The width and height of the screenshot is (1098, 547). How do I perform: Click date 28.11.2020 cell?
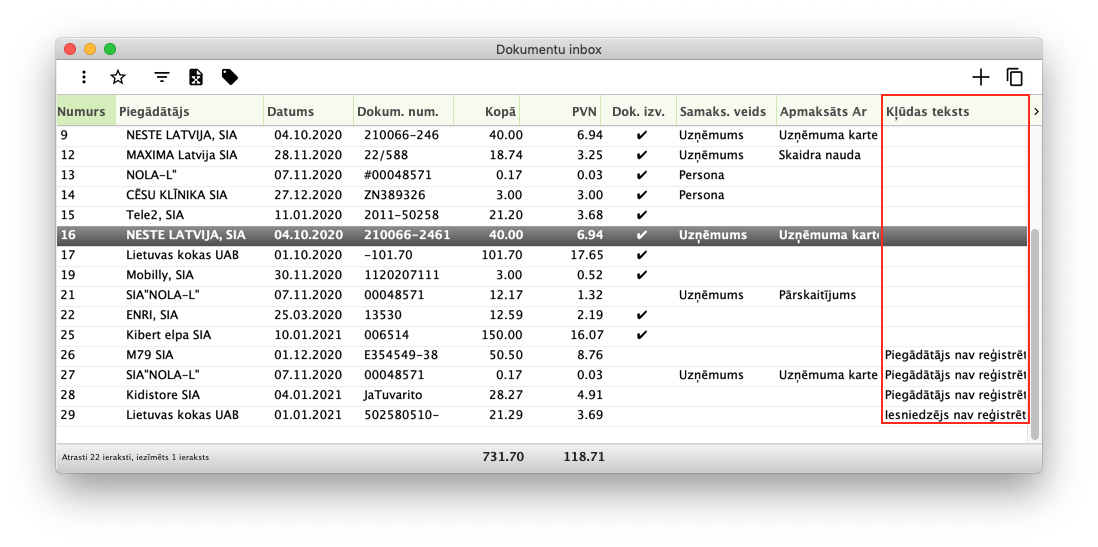pyautogui.click(x=308, y=155)
